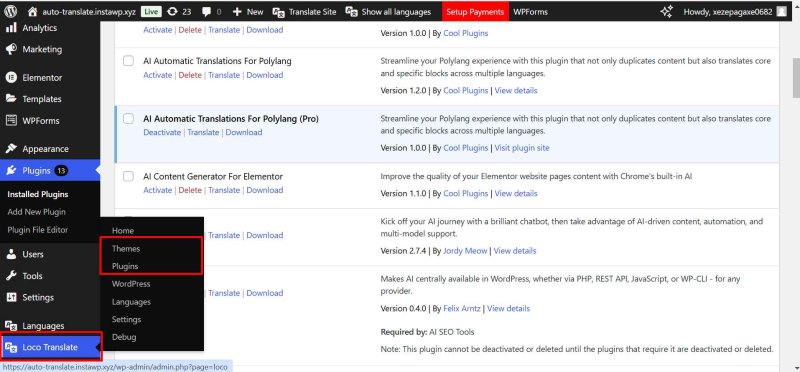Click Download under Polylang (Pro) plugin
The height and width of the screenshot is (372, 800).
[244, 132]
